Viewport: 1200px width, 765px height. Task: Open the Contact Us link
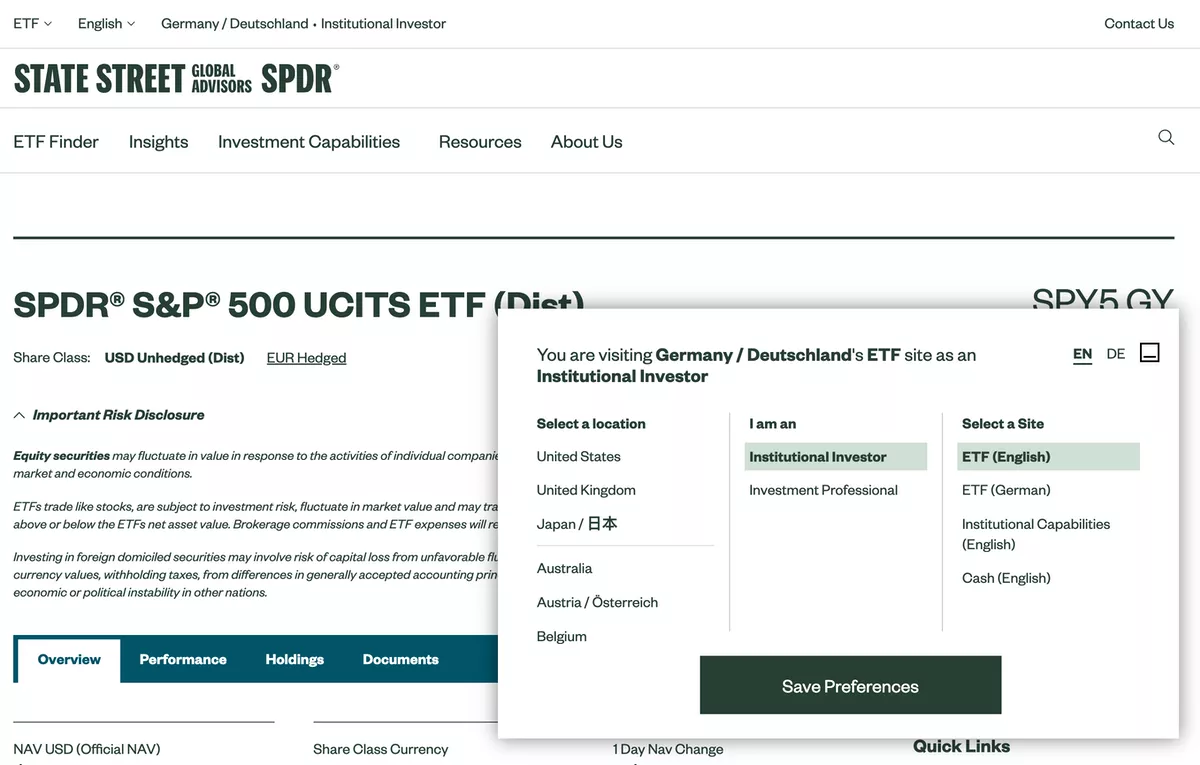pyautogui.click(x=1139, y=23)
